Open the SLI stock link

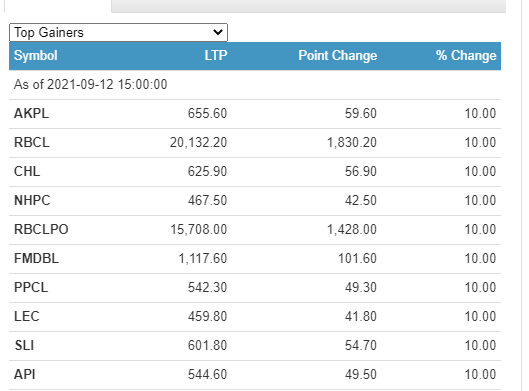(24, 345)
